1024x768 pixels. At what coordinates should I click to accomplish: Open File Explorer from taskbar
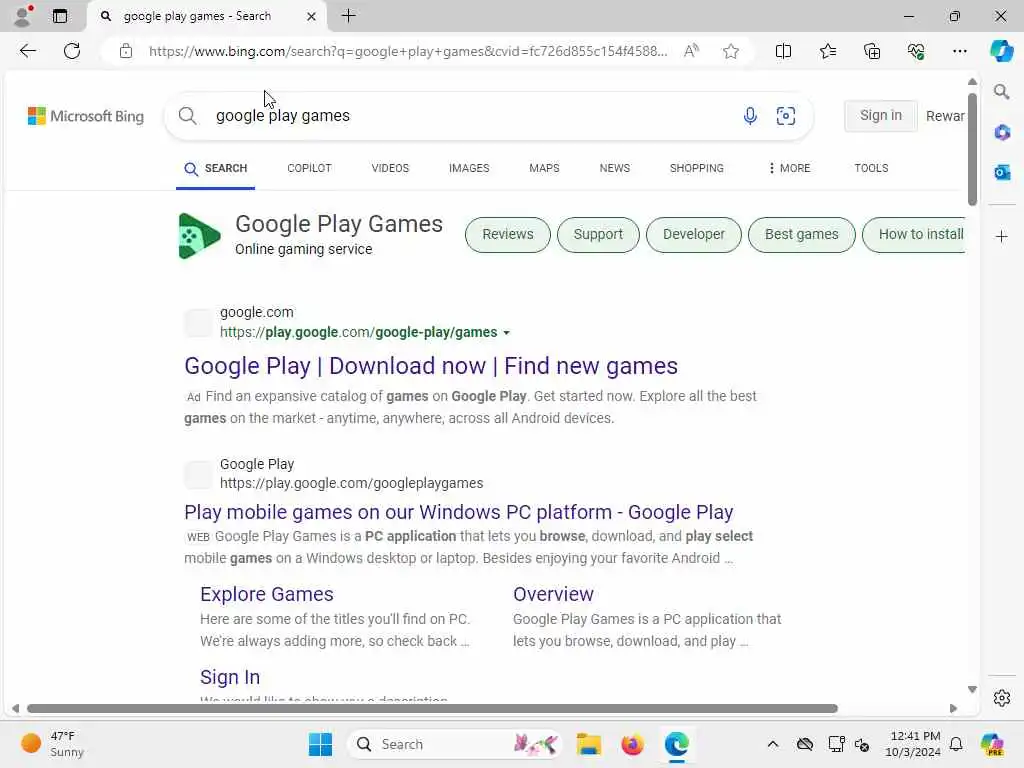coord(588,744)
